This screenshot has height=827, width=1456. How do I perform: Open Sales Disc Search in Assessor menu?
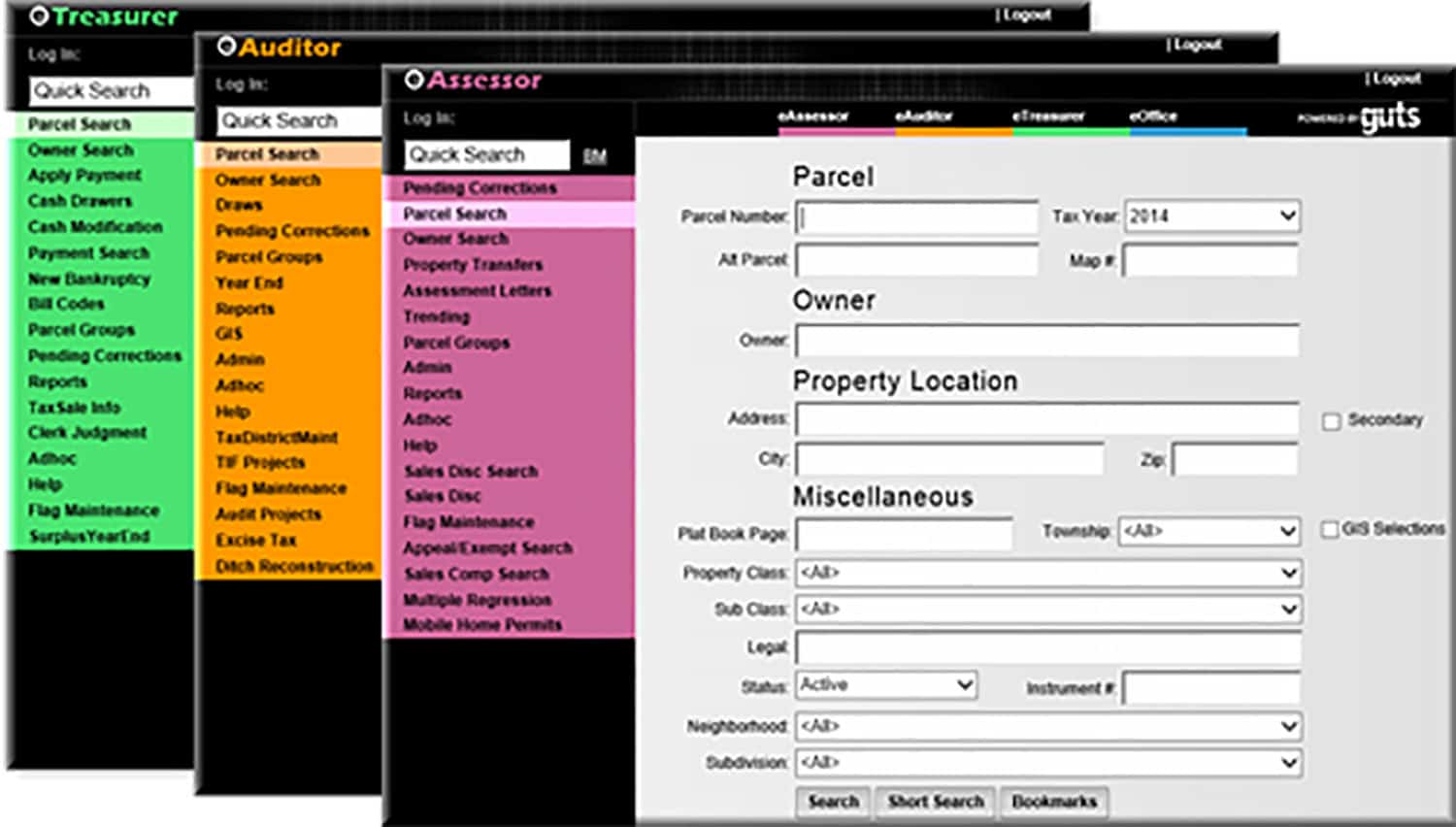pos(471,472)
